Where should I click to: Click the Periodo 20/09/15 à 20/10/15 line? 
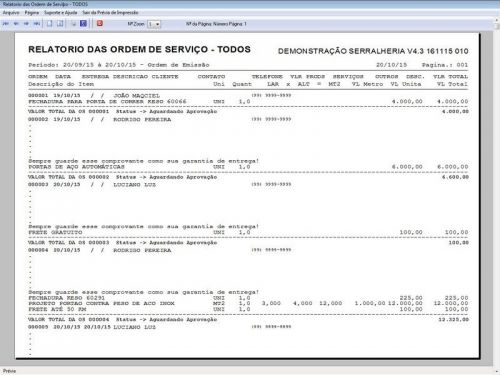pos(119,65)
